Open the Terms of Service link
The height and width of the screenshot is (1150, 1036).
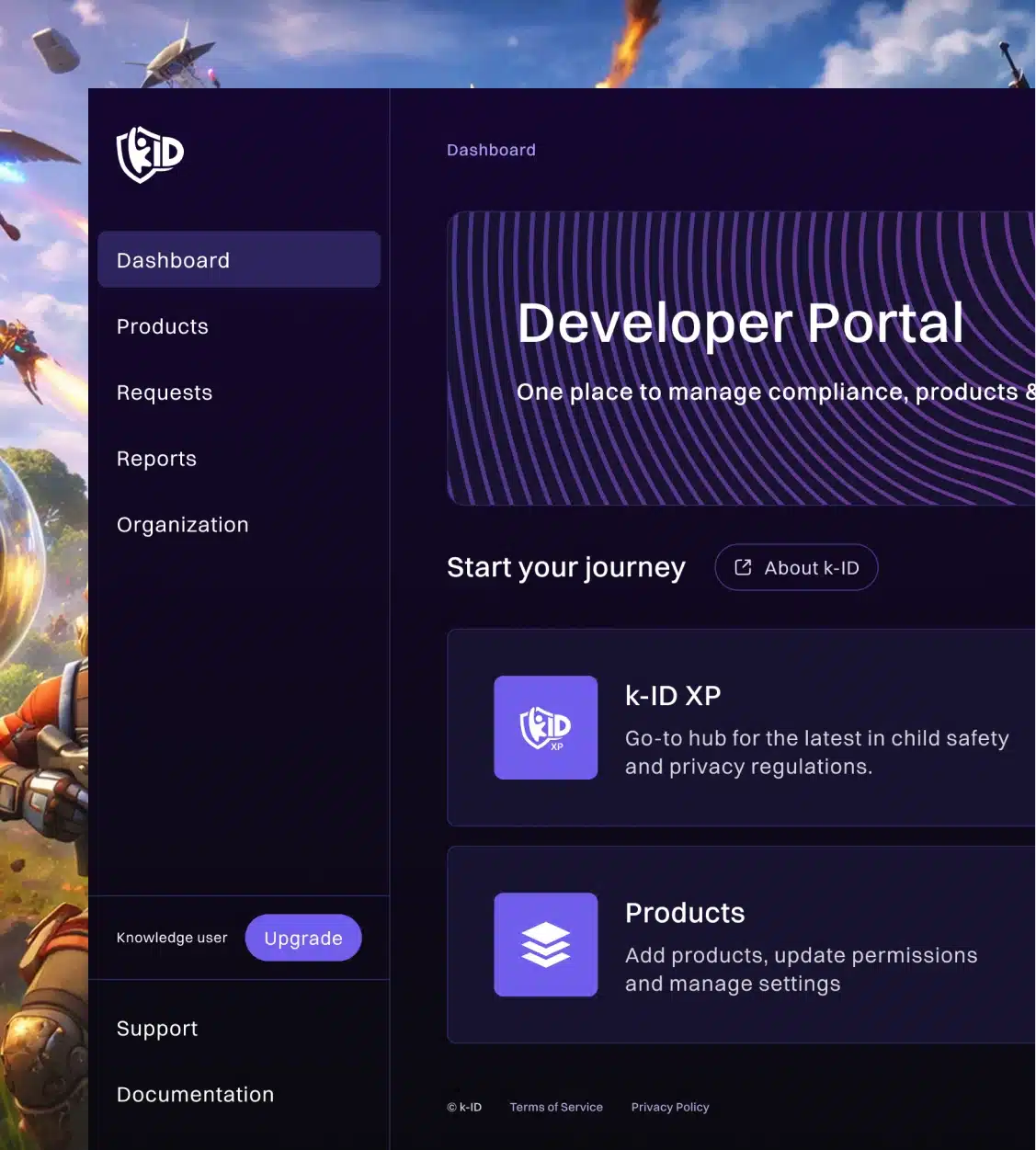coord(556,1107)
